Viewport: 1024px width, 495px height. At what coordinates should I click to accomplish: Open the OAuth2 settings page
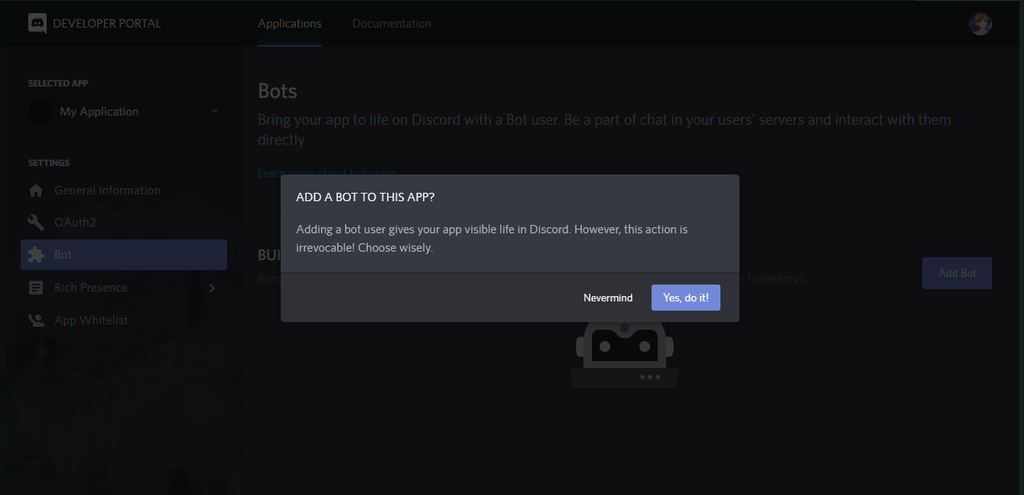(x=124, y=223)
